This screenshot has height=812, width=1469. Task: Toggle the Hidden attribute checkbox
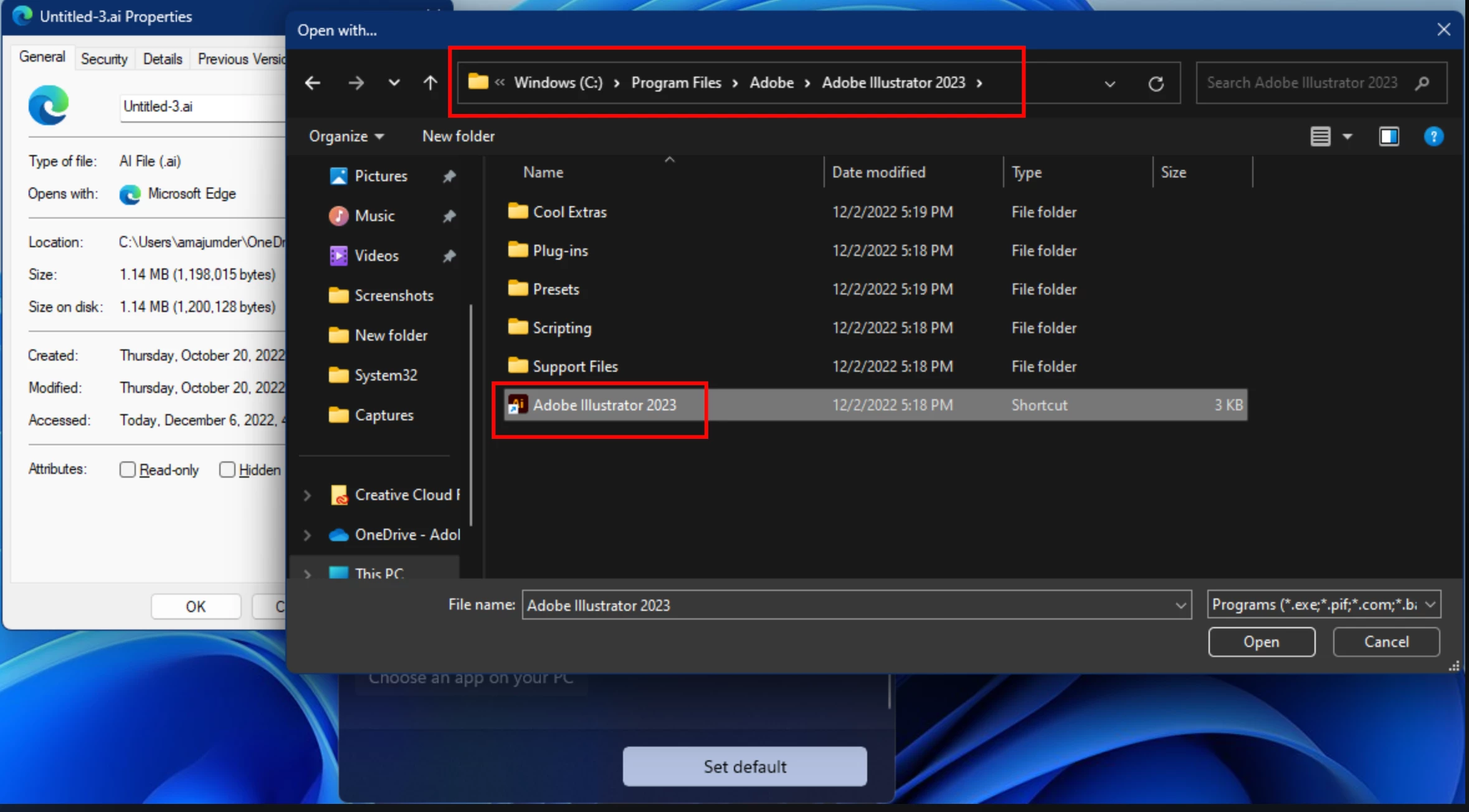[227, 470]
